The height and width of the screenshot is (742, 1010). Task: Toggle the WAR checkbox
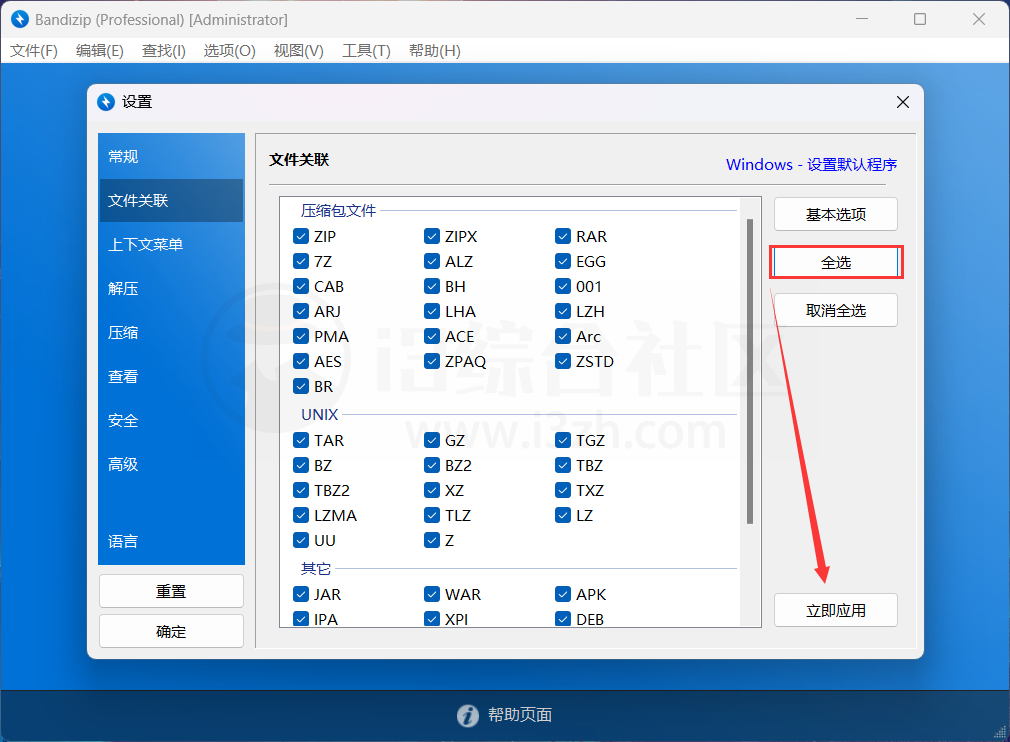(432, 595)
